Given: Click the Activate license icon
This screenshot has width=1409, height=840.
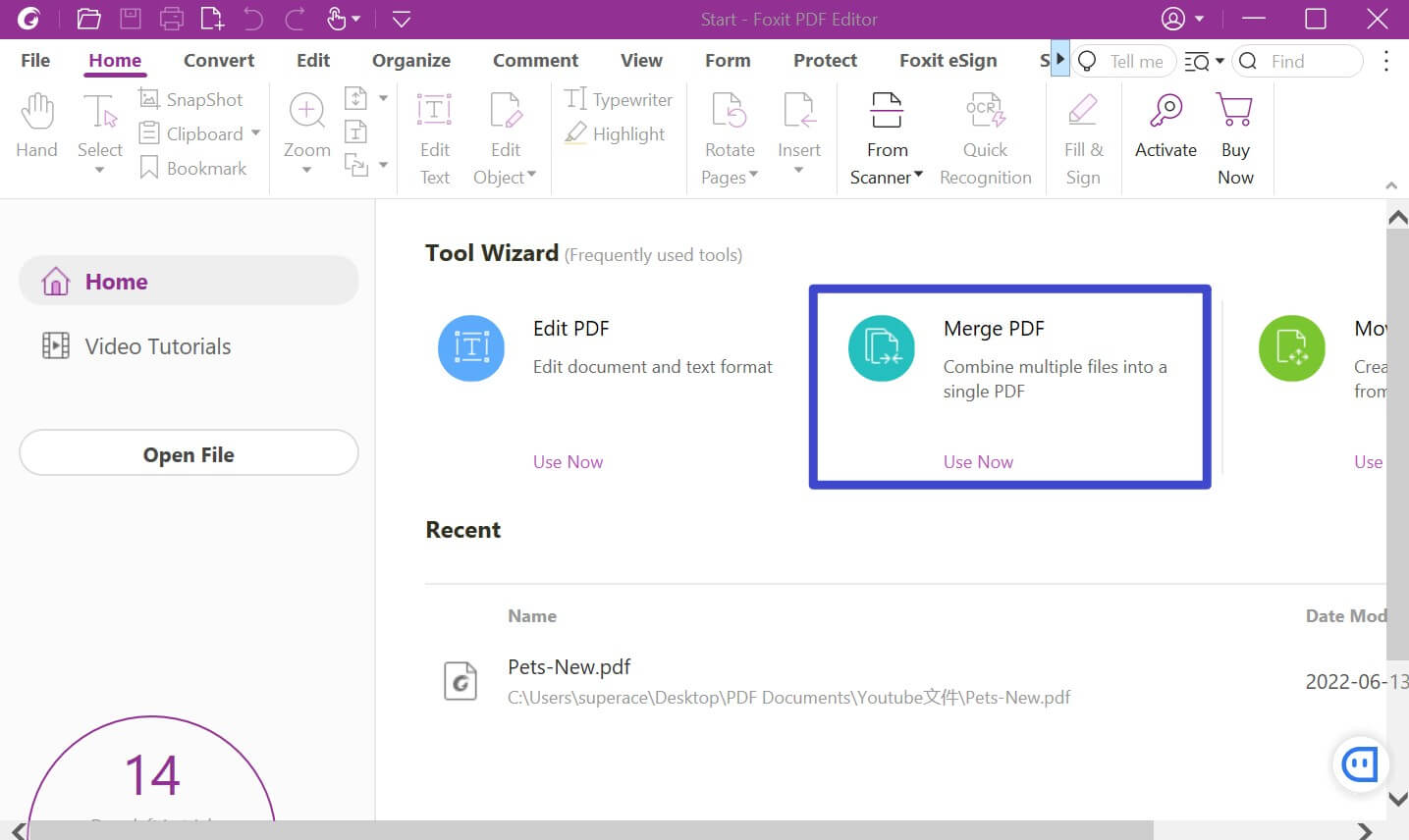Looking at the screenshot, I should pyautogui.click(x=1165, y=128).
